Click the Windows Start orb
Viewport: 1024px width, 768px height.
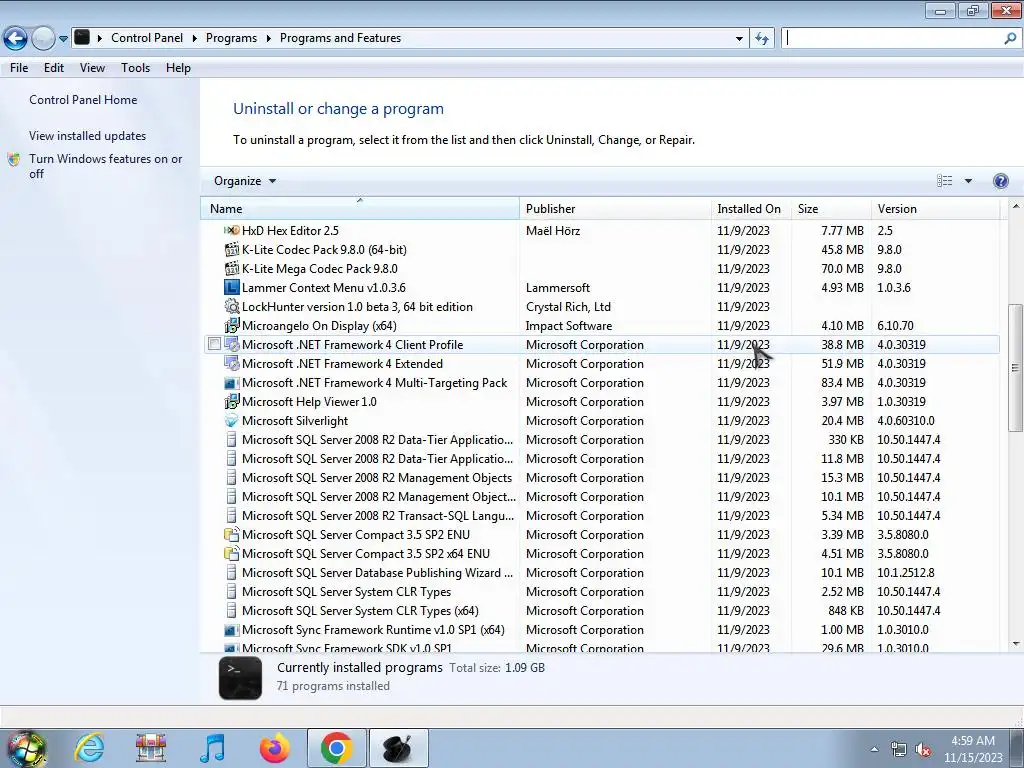(x=26, y=749)
